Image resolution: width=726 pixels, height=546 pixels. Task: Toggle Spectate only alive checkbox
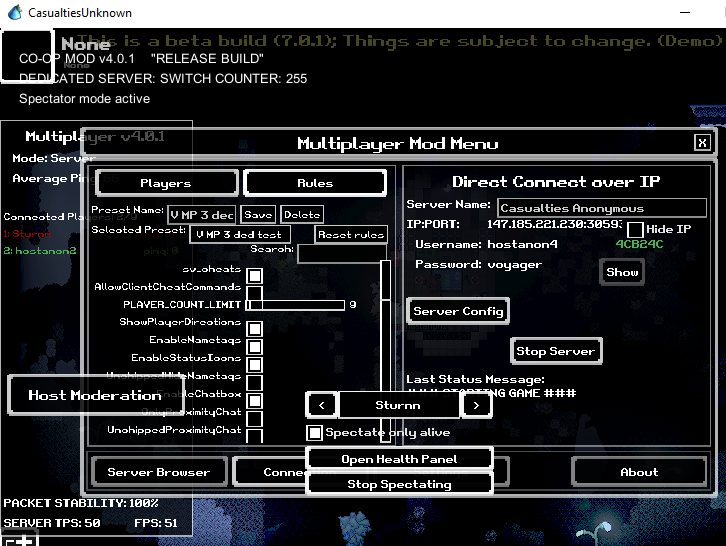pos(315,433)
